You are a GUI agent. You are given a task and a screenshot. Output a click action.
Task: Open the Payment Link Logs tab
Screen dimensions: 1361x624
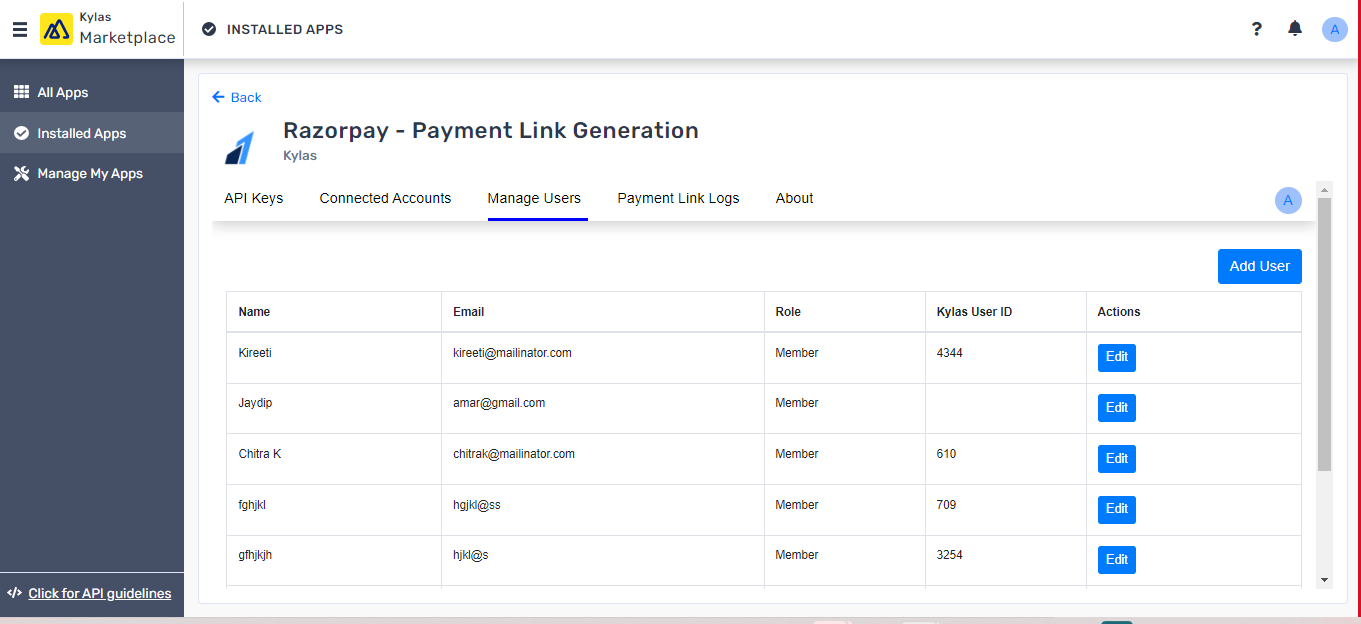tap(678, 198)
